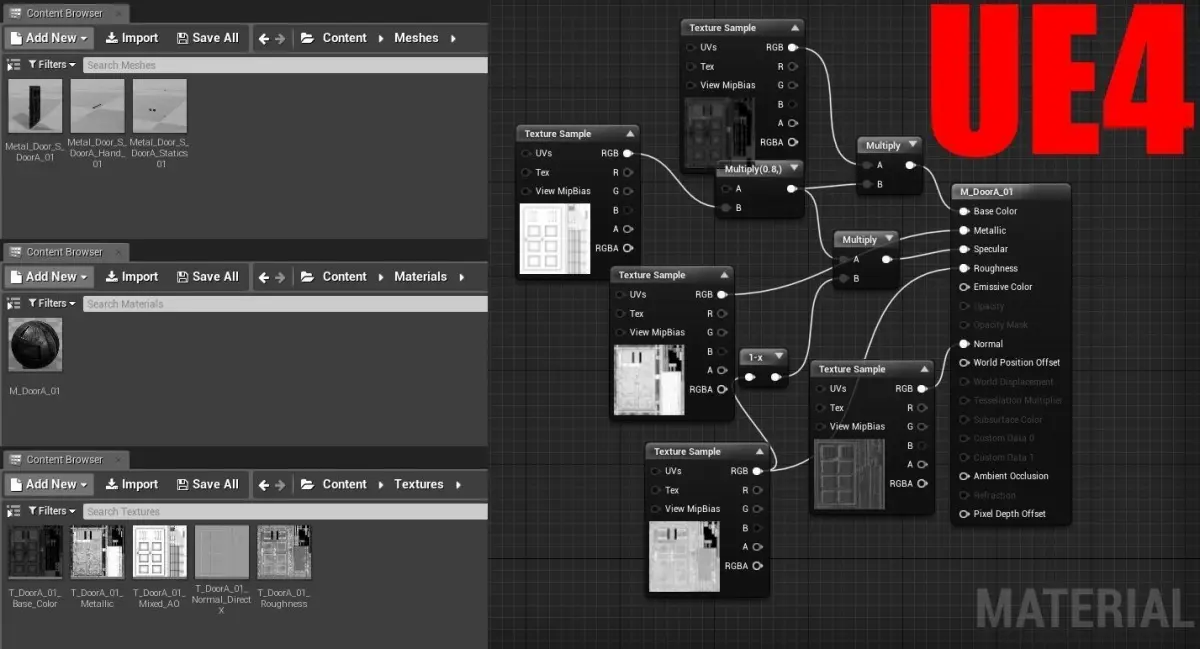1200x649 pixels.
Task: Click the RGB output pin of topmost Texture Sample
Action: click(x=793, y=47)
